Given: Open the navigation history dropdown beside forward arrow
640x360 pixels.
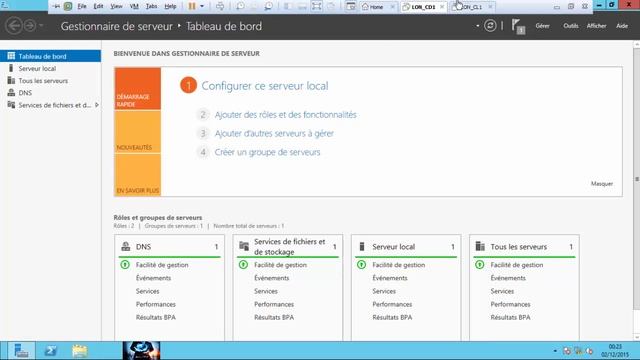Looking at the screenshot, I should (x=41, y=26).
